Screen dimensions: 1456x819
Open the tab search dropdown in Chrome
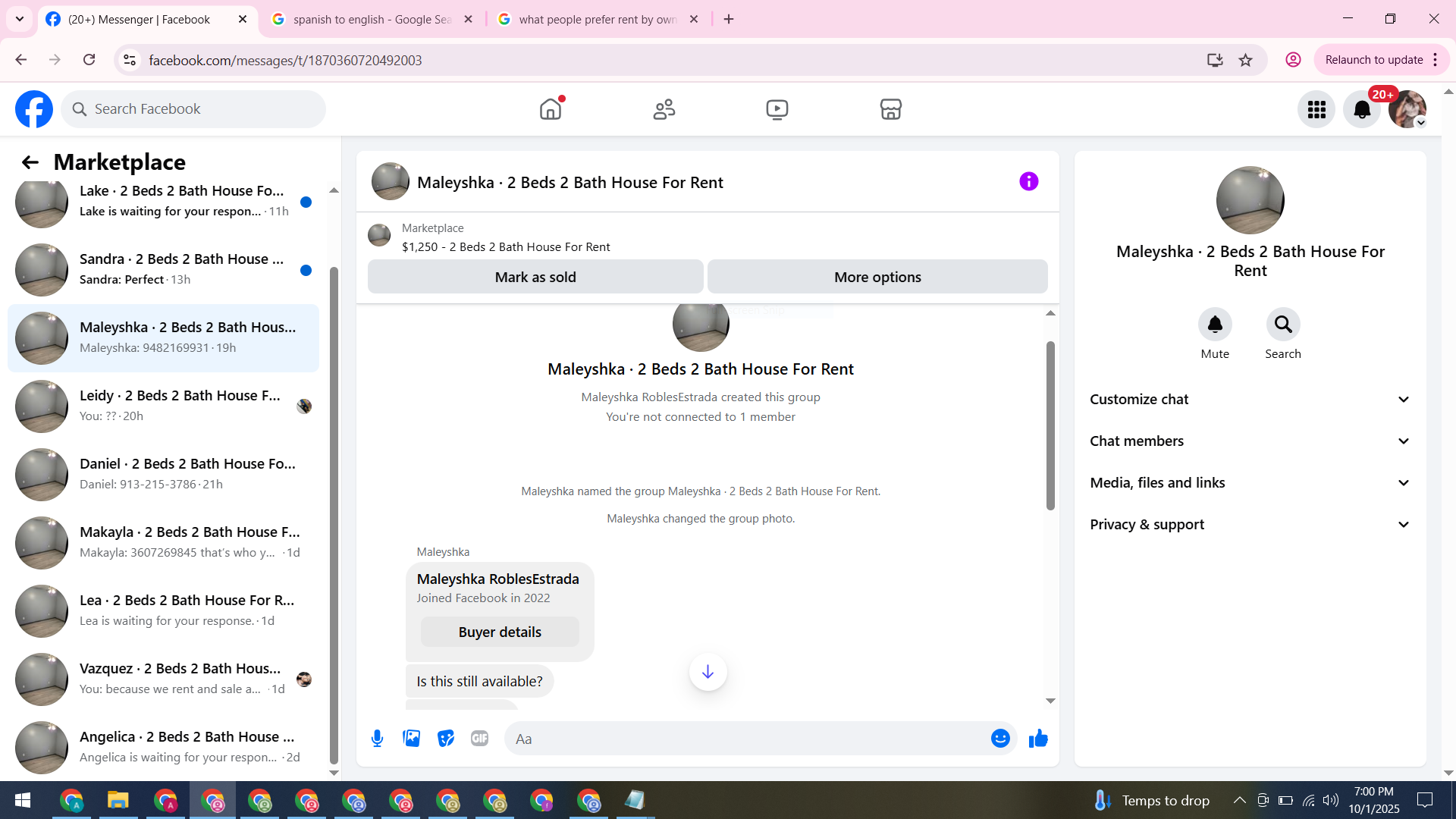click(x=20, y=19)
